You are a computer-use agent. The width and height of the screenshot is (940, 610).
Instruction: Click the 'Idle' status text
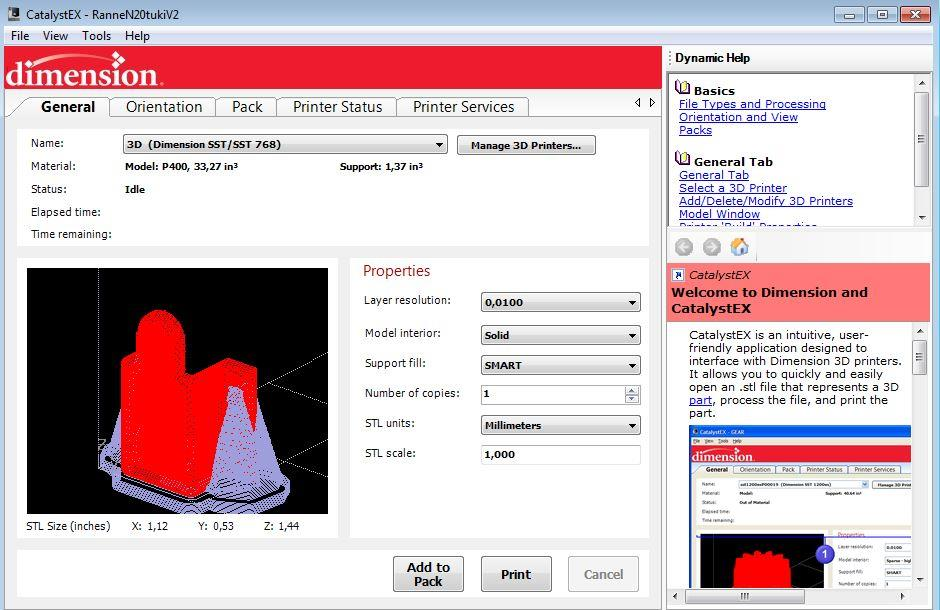click(135, 189)
